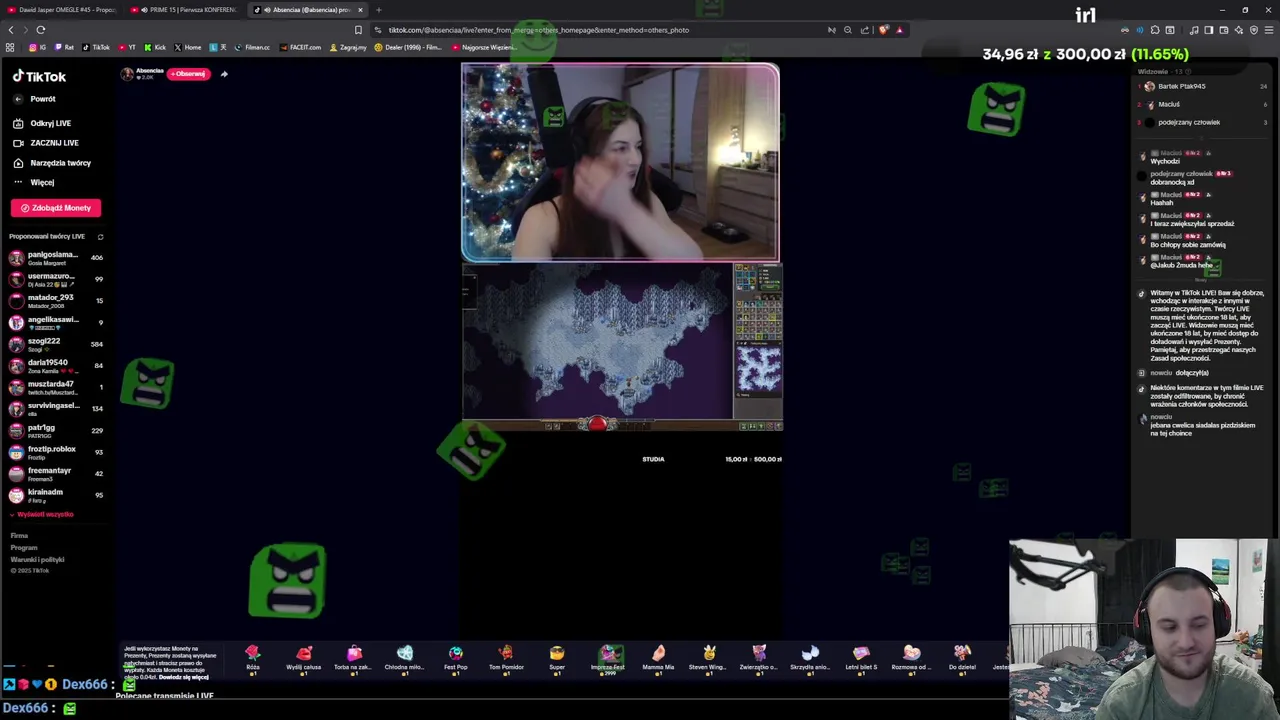
Task: Open kirainadm LIVE creator row
Action: click(x=56, y=495)
